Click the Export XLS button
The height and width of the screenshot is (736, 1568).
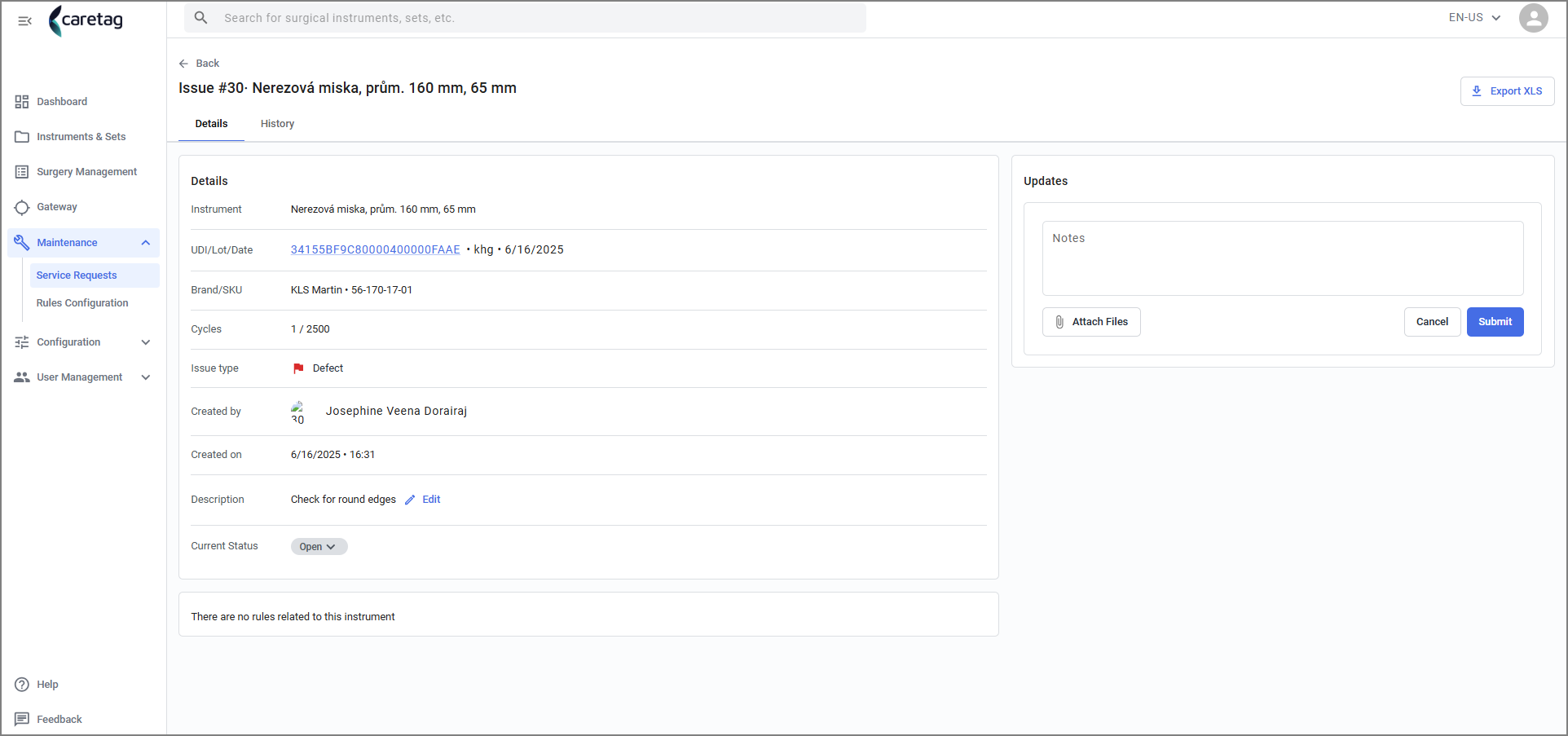[1507, 91]
